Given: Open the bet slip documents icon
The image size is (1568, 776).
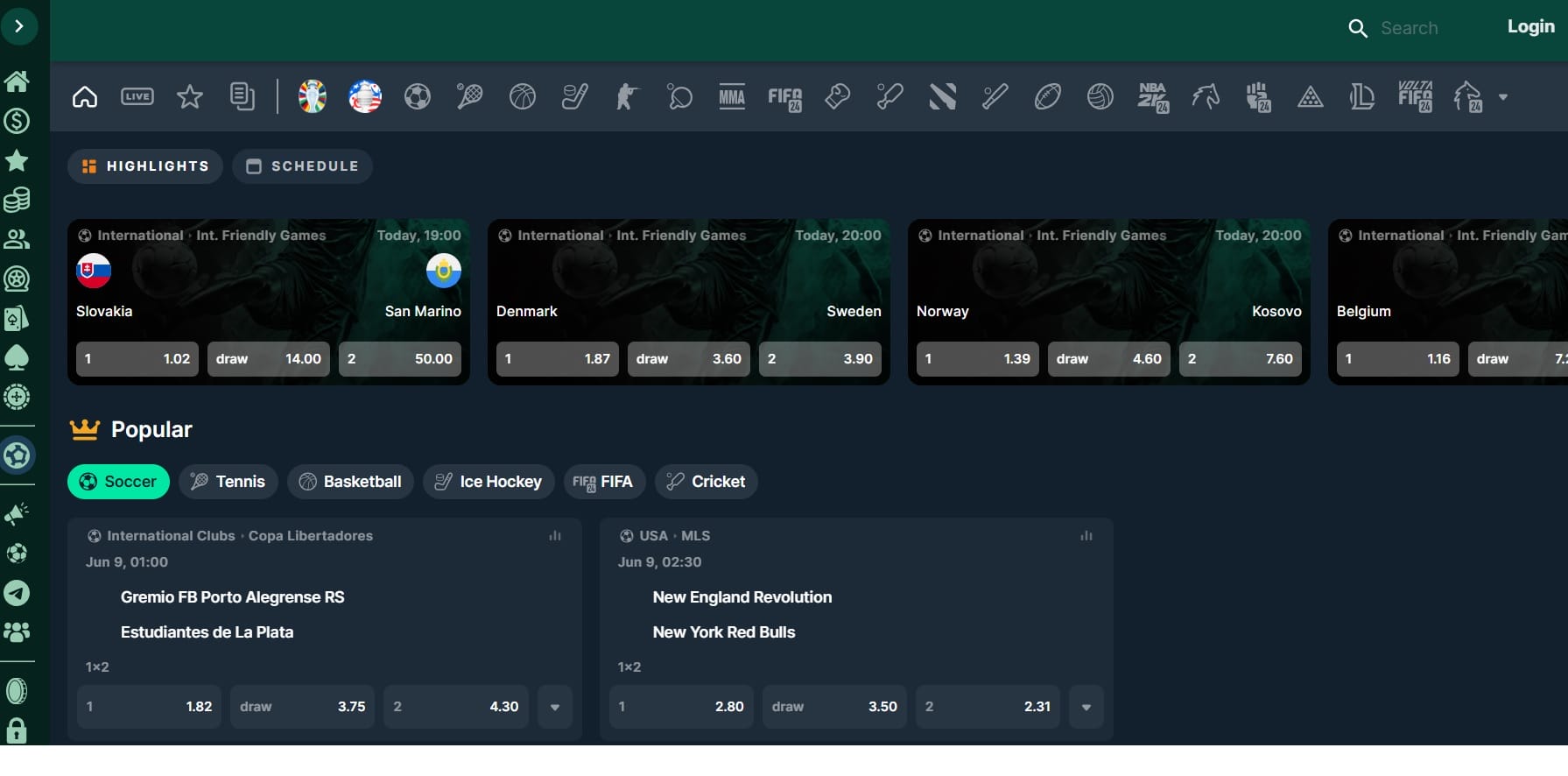Looking at the screenshot, I should [243, 96].
